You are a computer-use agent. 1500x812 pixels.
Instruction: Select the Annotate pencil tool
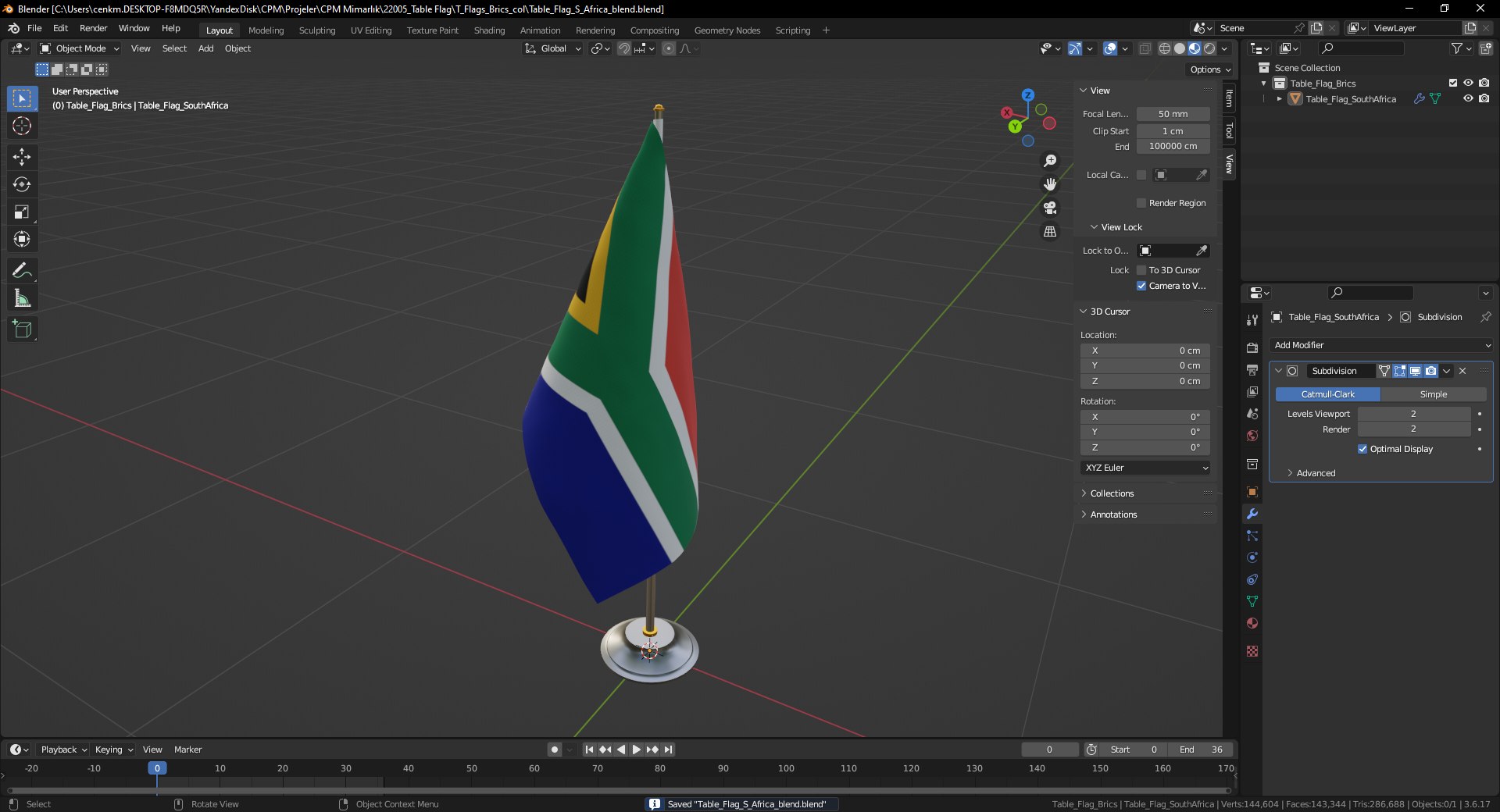[x=22, y=271]
